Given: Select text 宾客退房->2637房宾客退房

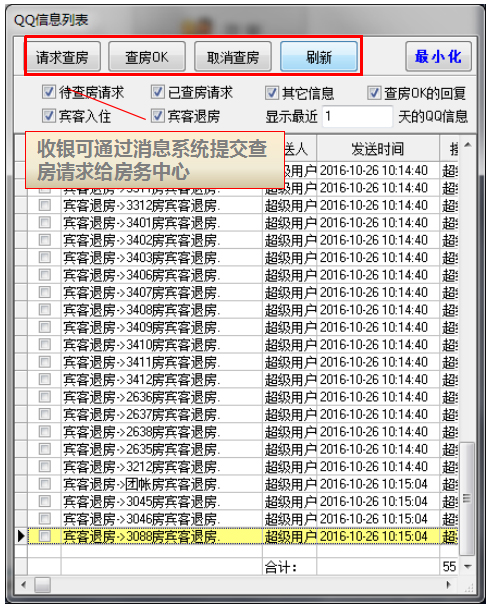Looking at the screenshot, I should click(141, 414).
